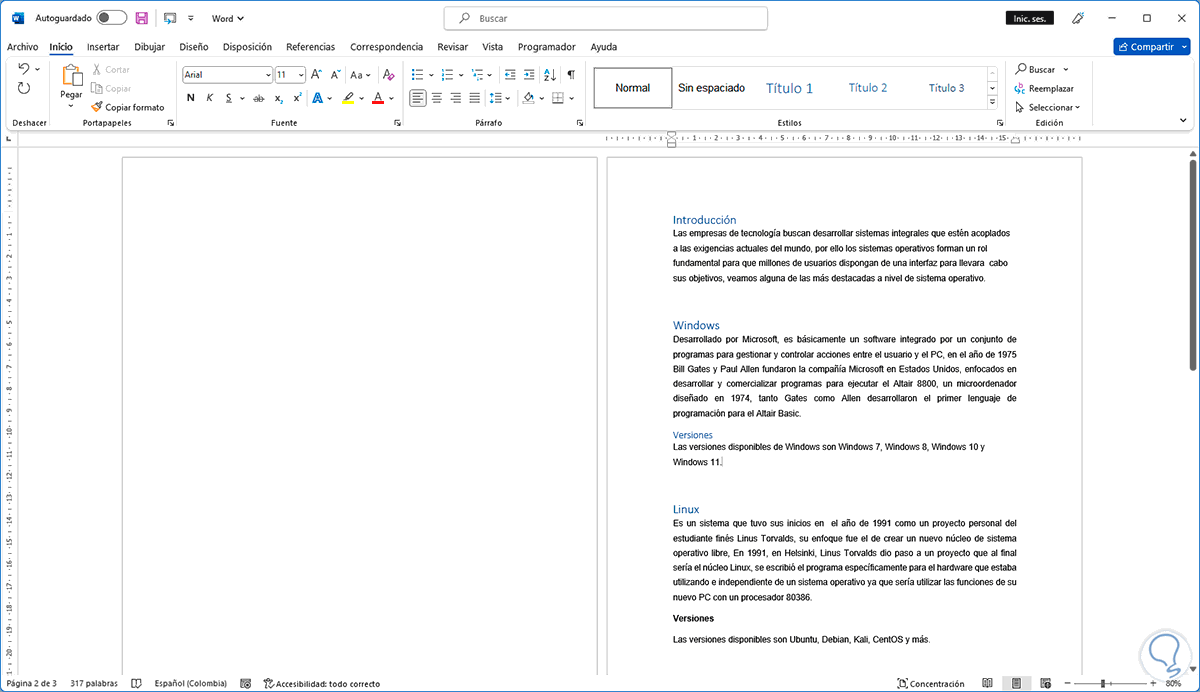Open the Revisar ribbon tab
Screen dimensions: 1200x692
pyautogui.click(x=453, y=46)
